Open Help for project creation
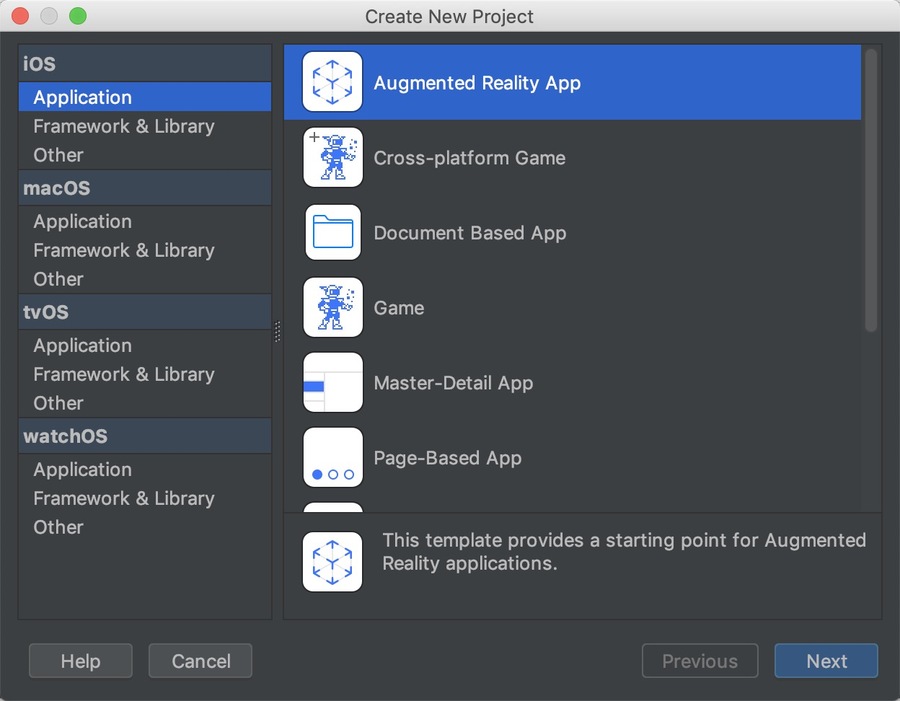Screen dimensions: 900x701 pyautogui.click(x=80, y=661)
